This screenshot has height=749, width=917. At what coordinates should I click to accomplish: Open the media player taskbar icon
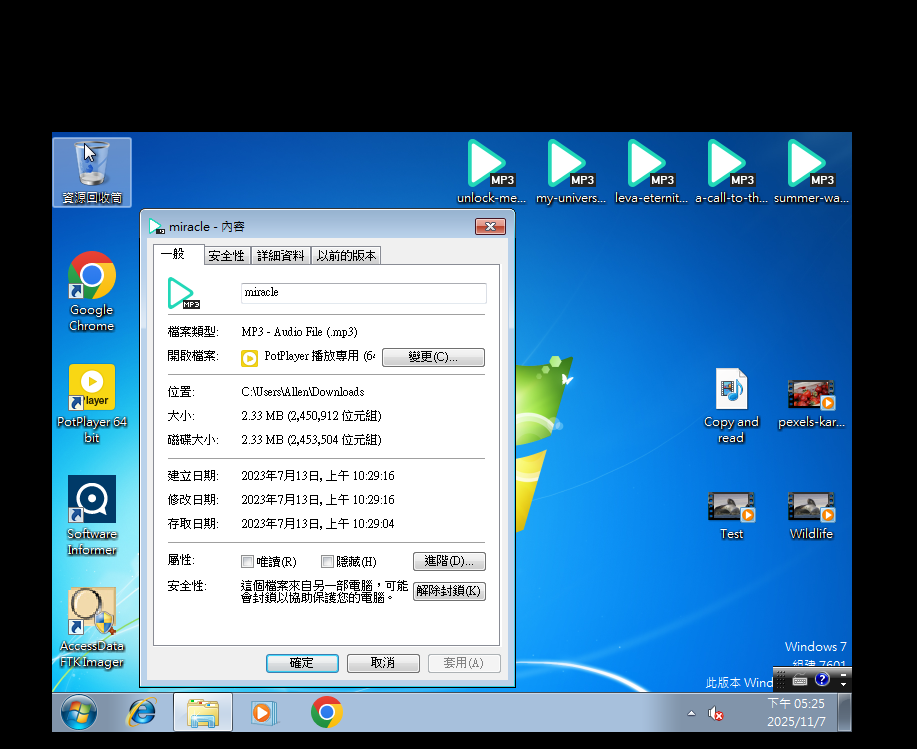pyautogui.click(x=264, y=712)
